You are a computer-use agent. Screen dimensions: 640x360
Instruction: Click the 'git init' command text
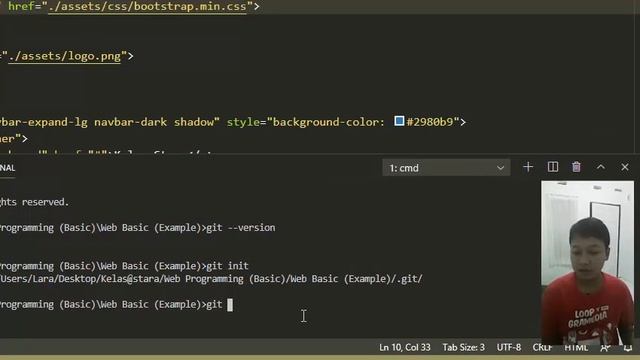pyautogui.click(x=227, y=266)
